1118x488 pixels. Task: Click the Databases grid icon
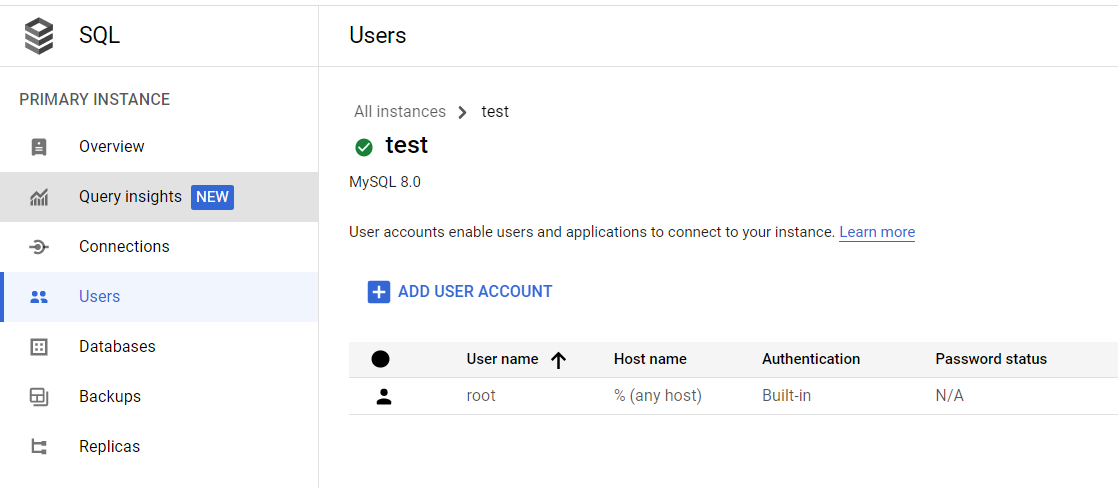click(39, 347)
